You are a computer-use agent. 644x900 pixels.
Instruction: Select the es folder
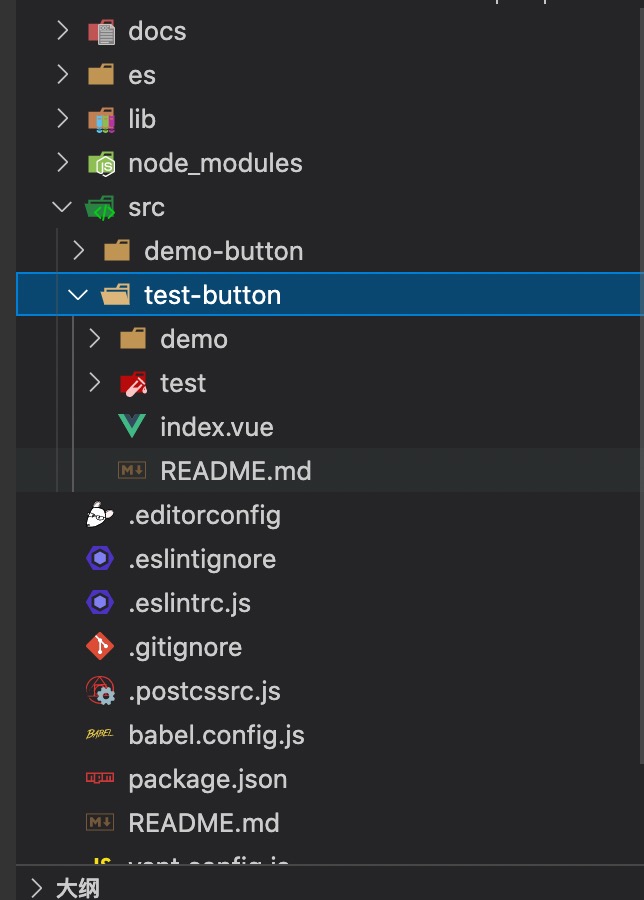pyautogui.click(x=142, y=75)
